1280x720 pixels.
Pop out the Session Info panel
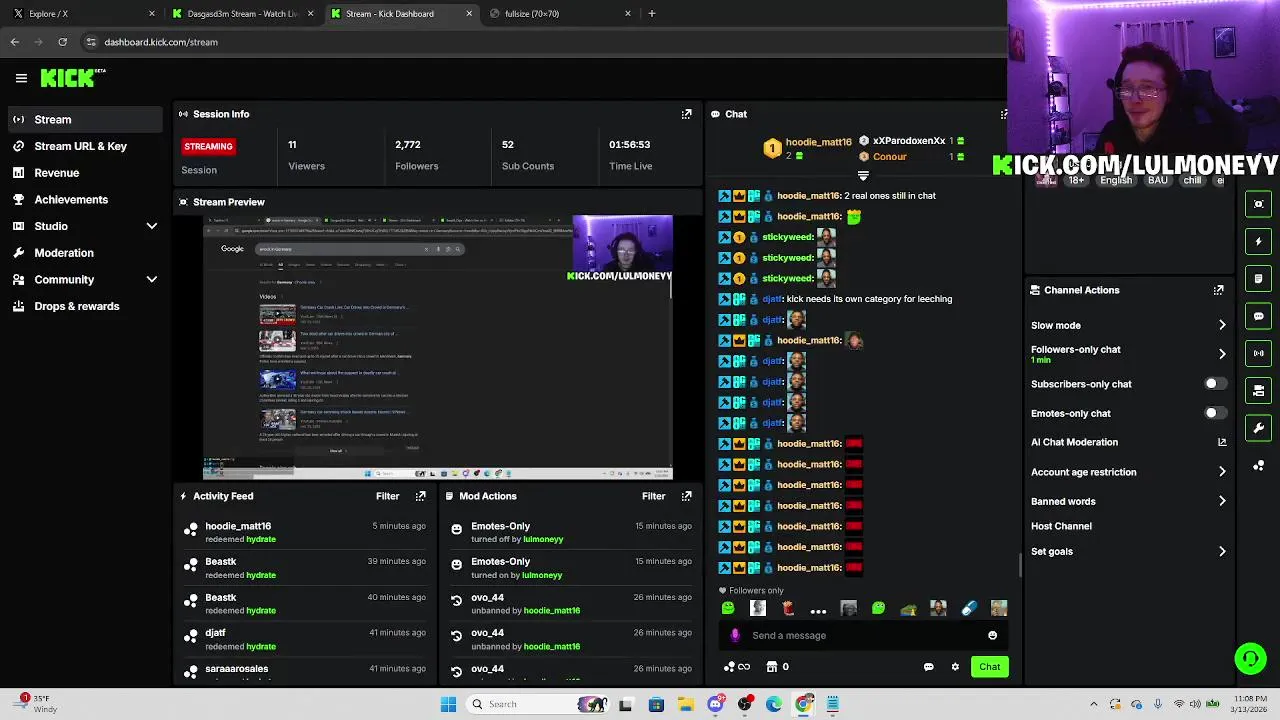point(686,114)
